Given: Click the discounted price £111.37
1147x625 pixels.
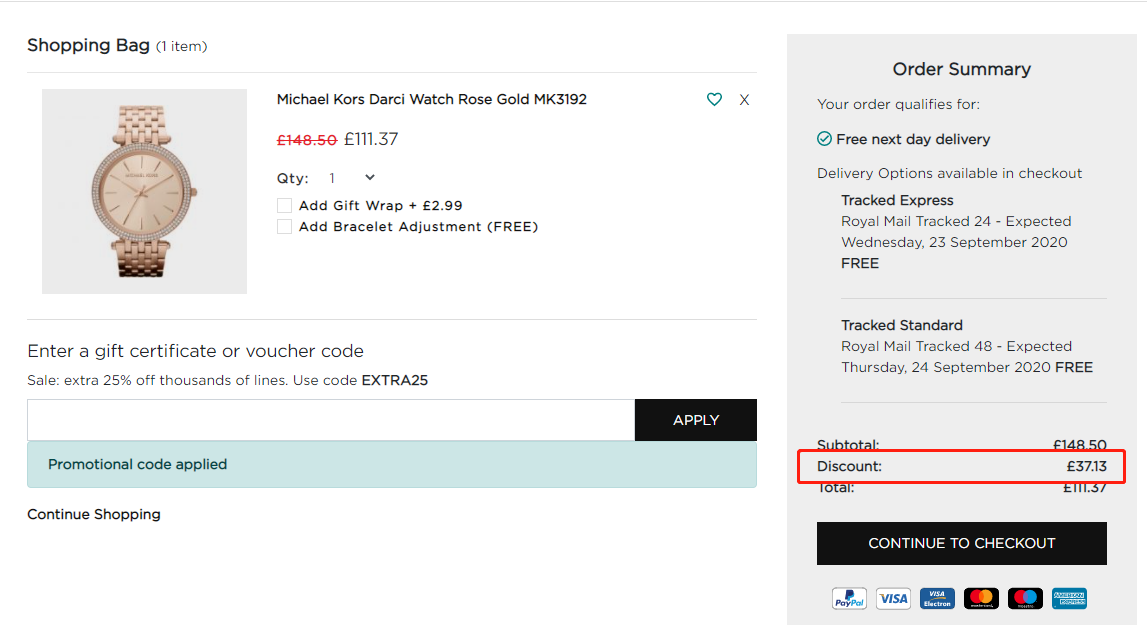Looking at the screenshot, I should point(371,139).
